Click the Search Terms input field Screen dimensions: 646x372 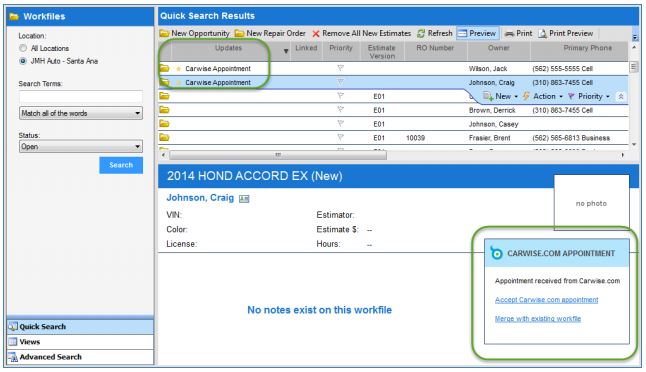coord(81,97)
